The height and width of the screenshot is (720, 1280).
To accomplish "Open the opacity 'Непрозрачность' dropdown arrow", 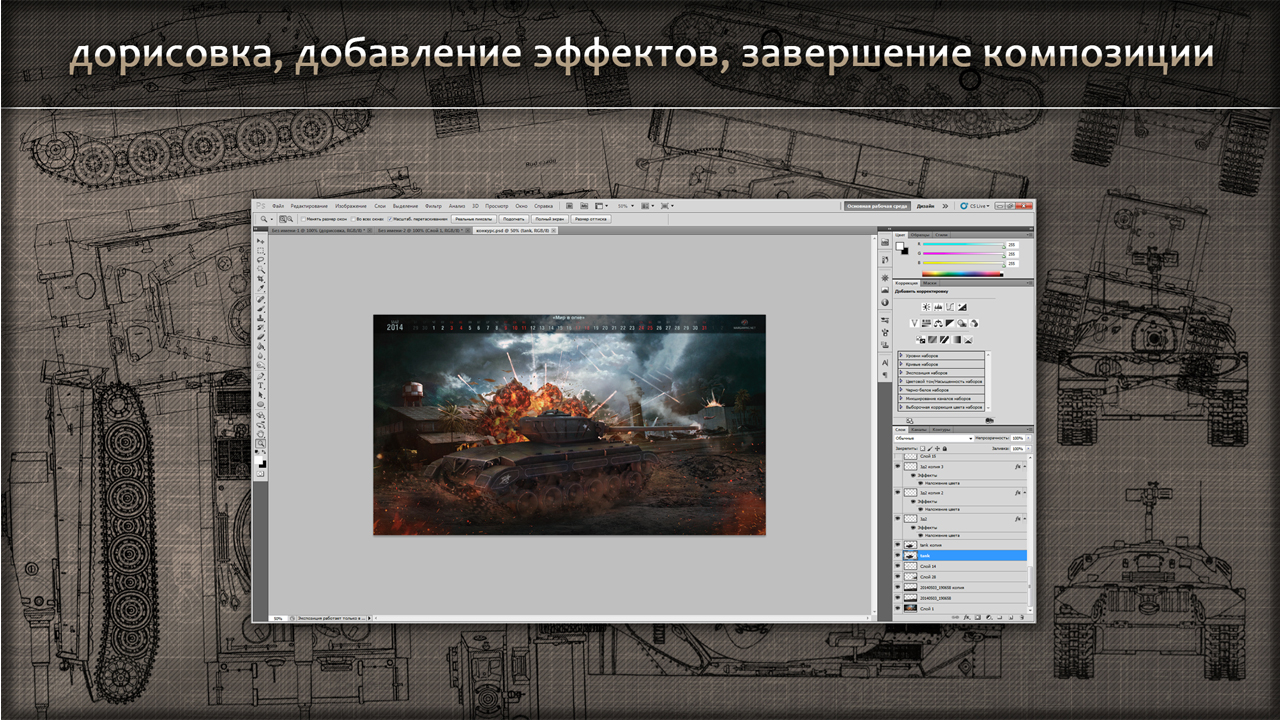I will point(1028,438).
